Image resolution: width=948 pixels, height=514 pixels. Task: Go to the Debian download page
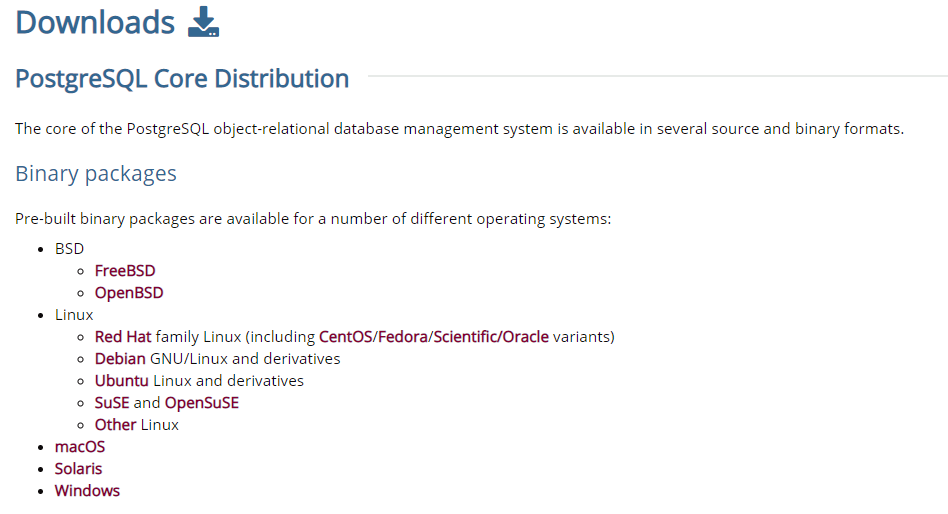pos(120,359)
